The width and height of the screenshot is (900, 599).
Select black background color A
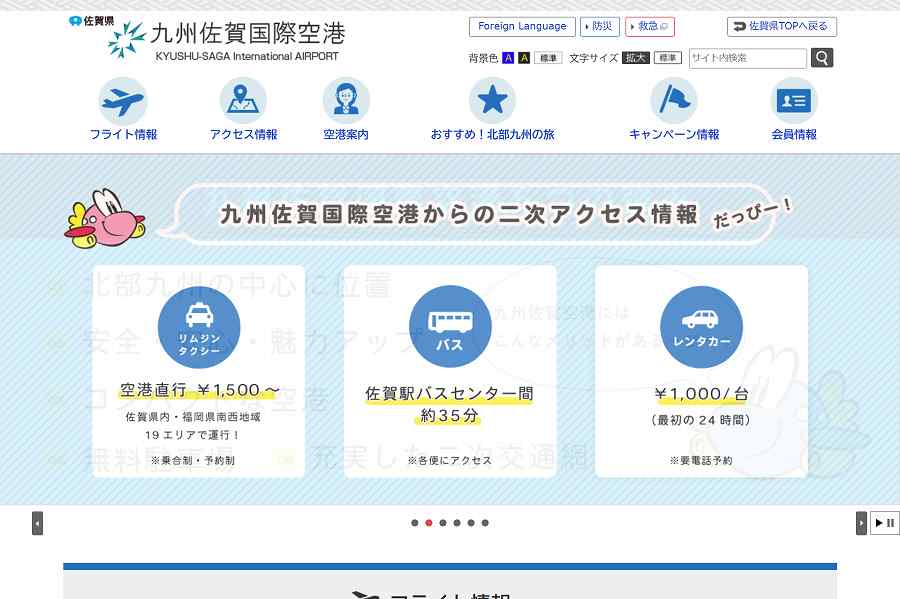(524, 58)
